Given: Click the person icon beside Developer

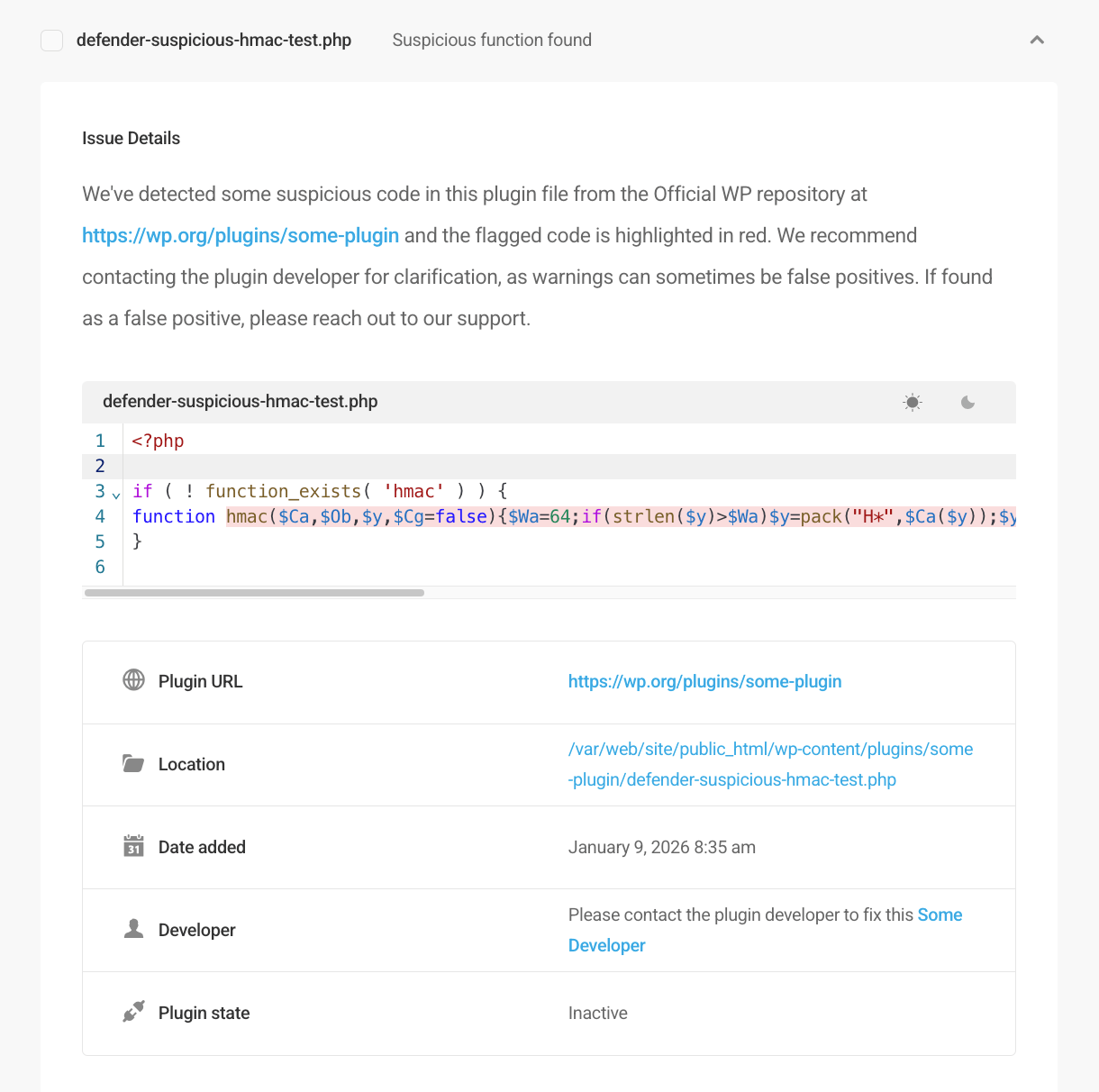Looking at the screenshot, I should pyautogui.click(x=133, y=929).
